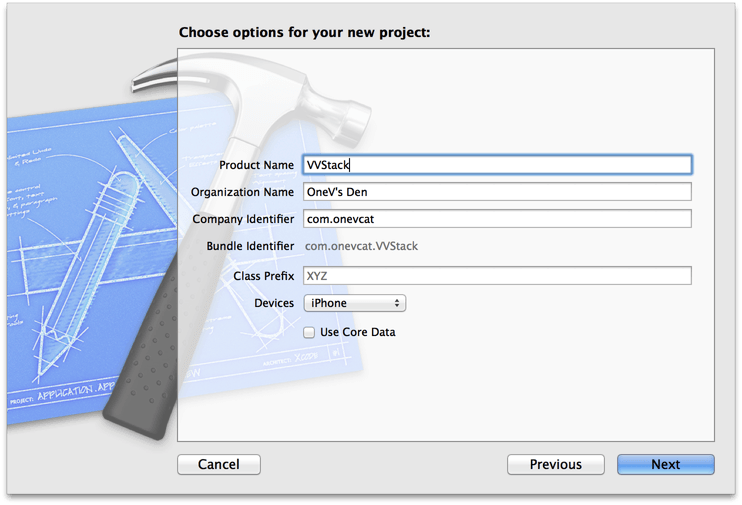Go back with the Previous button

click(555, 464)
